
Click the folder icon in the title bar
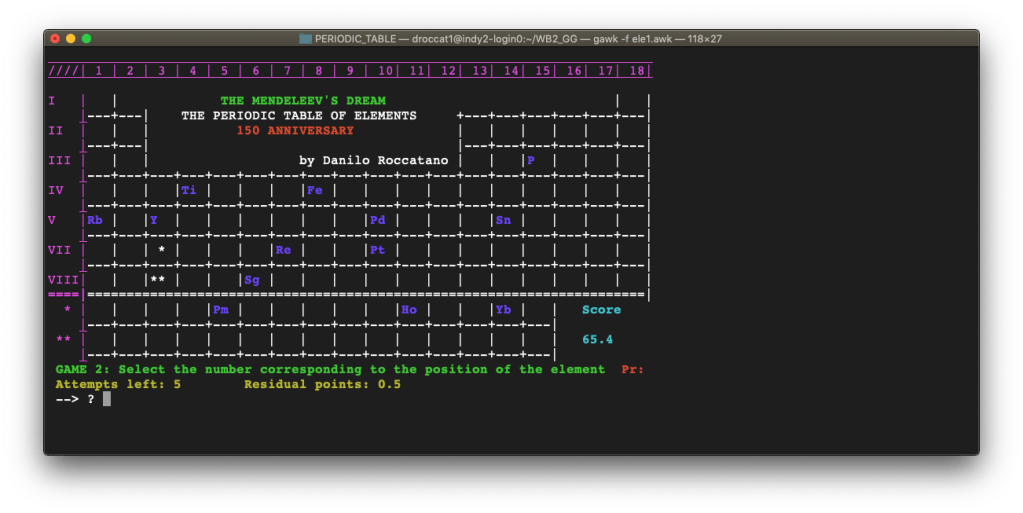click(306, 39)
